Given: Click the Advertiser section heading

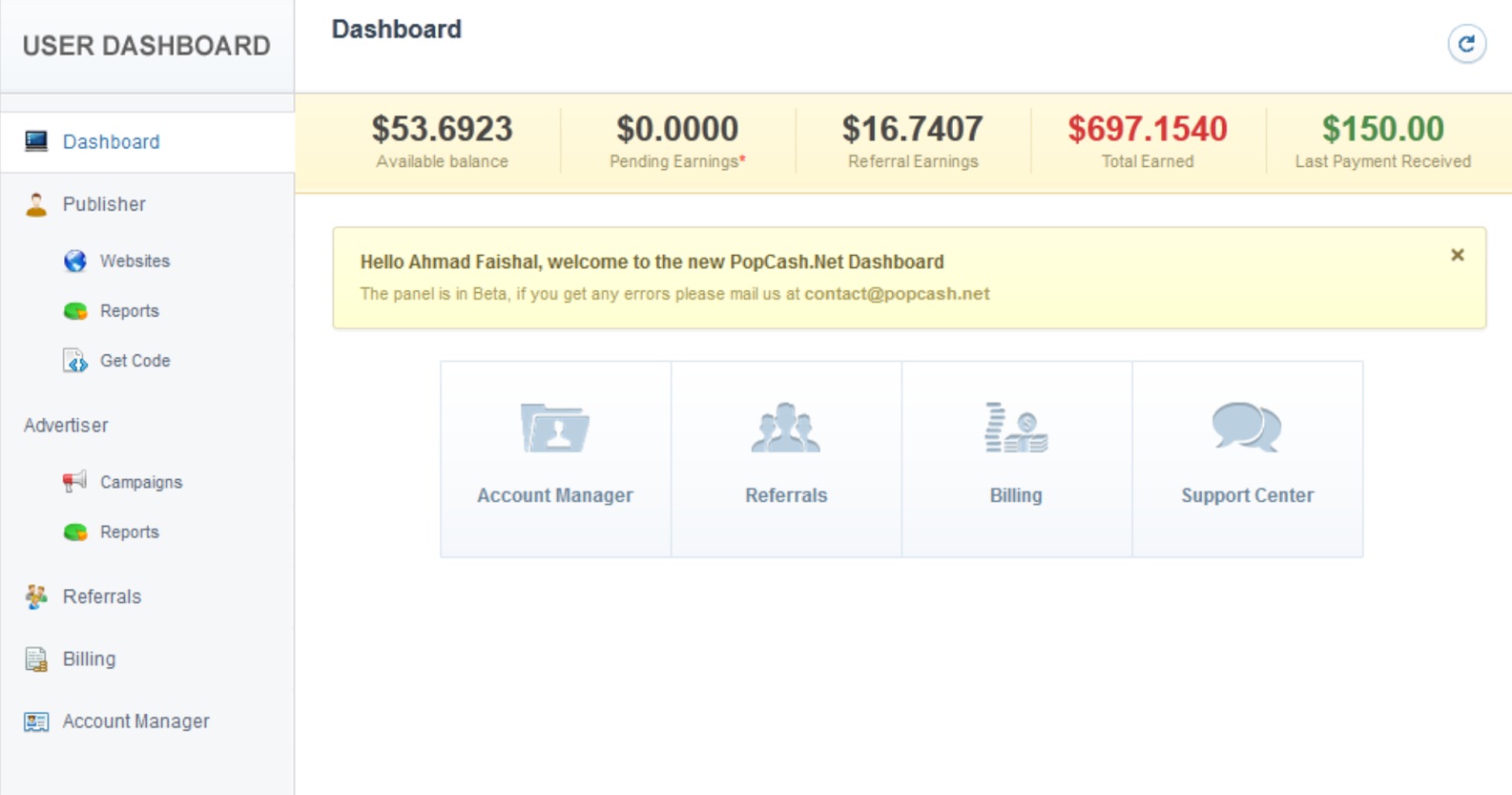Looking at the screenshot, I should [x=66, y=426].
